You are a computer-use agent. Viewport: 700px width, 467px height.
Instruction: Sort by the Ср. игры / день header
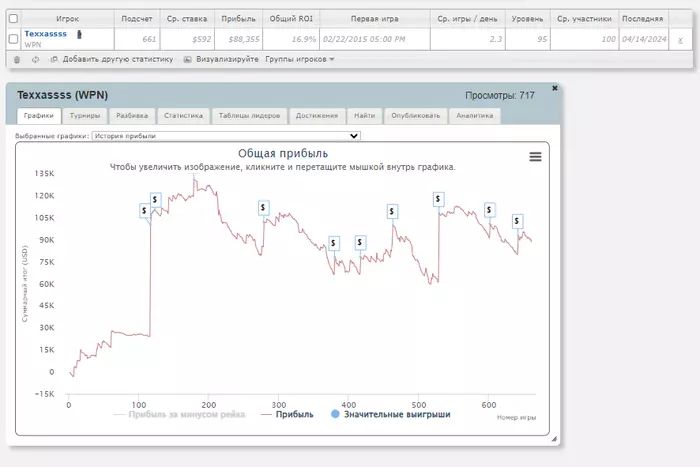point(467,19)
